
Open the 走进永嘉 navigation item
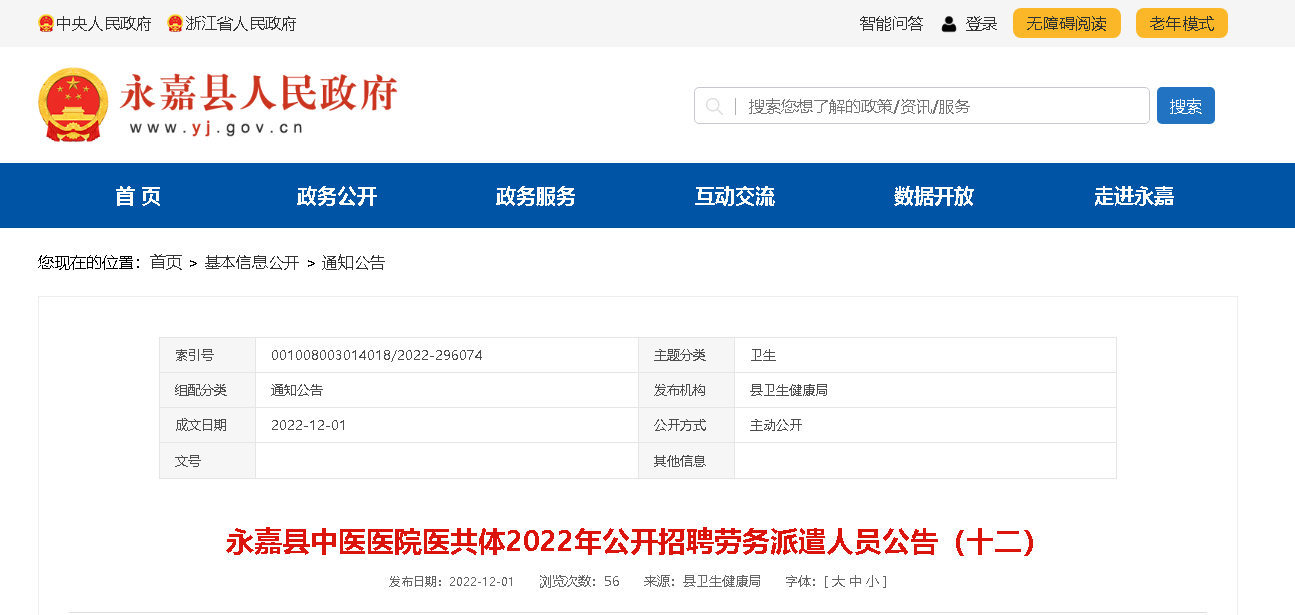(1133, 196)
